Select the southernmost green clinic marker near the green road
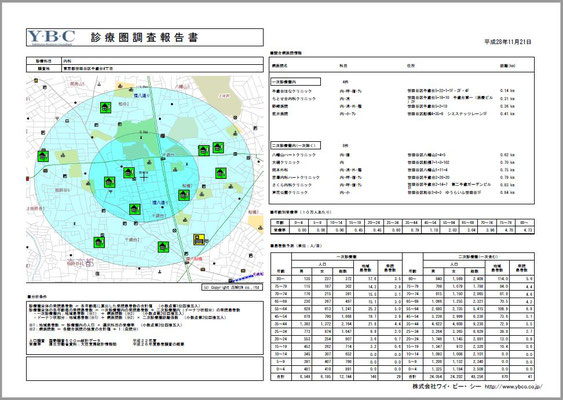The image size is (563, 400). pos(163,247)
